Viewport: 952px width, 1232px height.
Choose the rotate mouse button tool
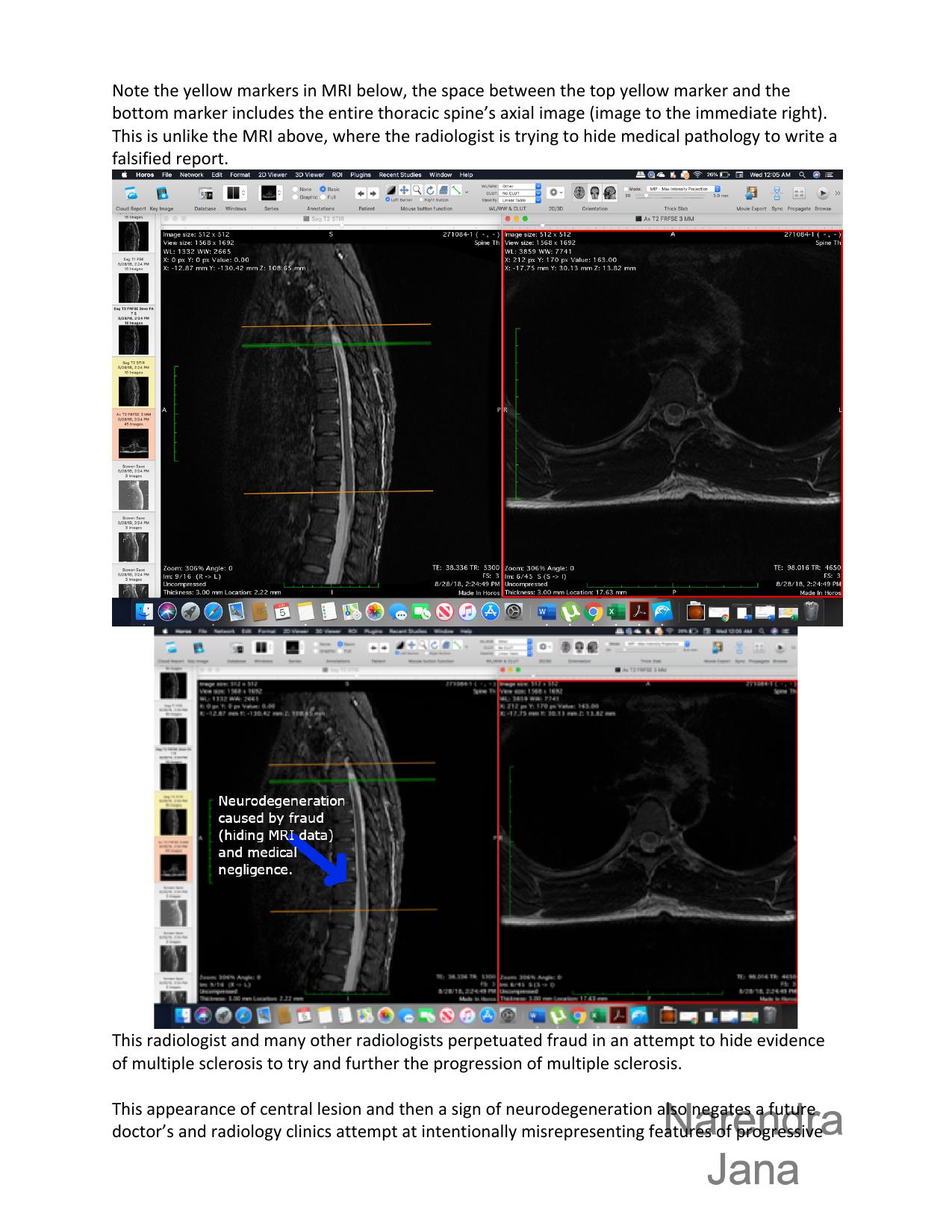(429, 190)
